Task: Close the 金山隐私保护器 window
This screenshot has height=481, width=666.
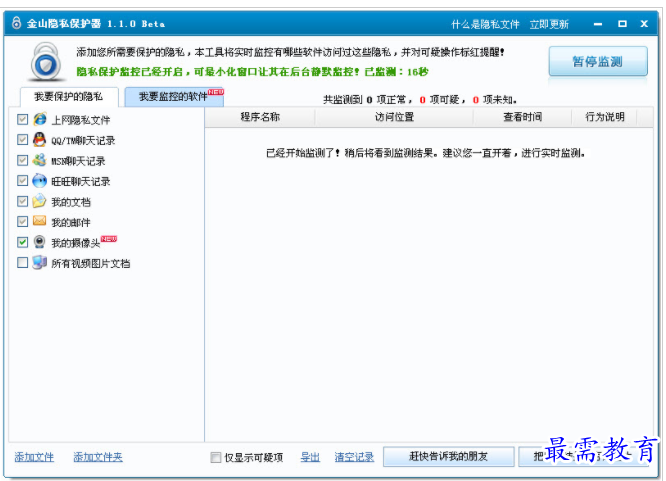Action: pos(644,24)
